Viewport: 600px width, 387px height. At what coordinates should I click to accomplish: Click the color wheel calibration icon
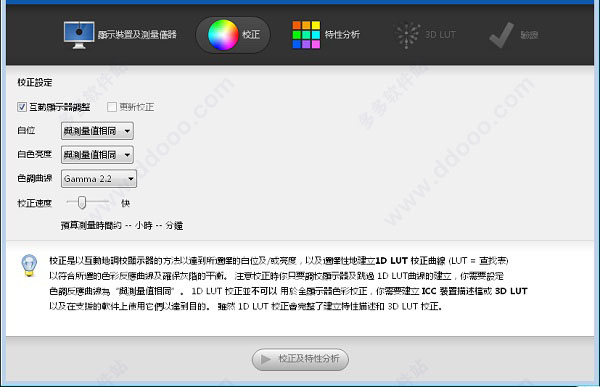coord(223,35)
